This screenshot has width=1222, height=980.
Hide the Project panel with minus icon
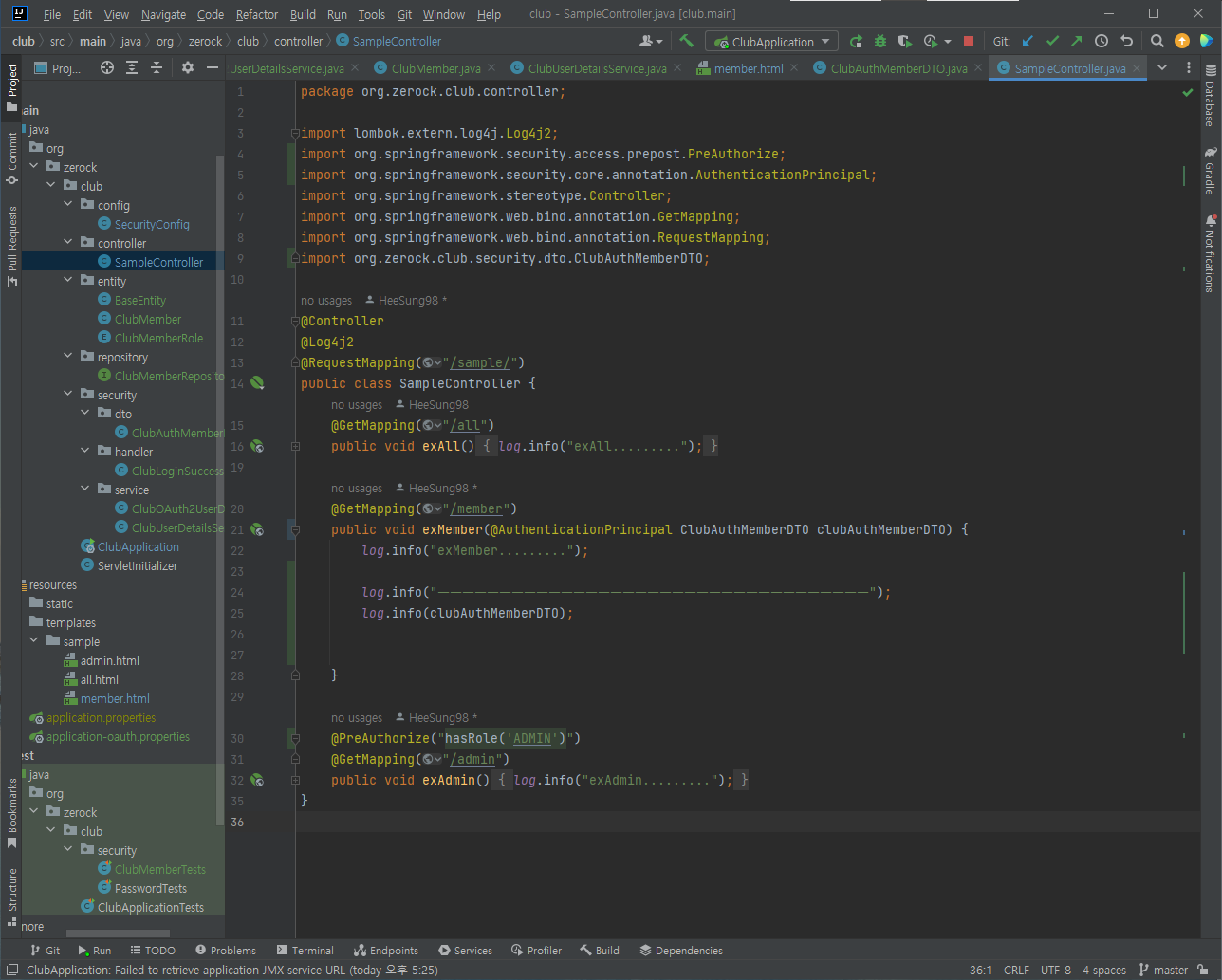pyautogui.click(x=213, y=67)
